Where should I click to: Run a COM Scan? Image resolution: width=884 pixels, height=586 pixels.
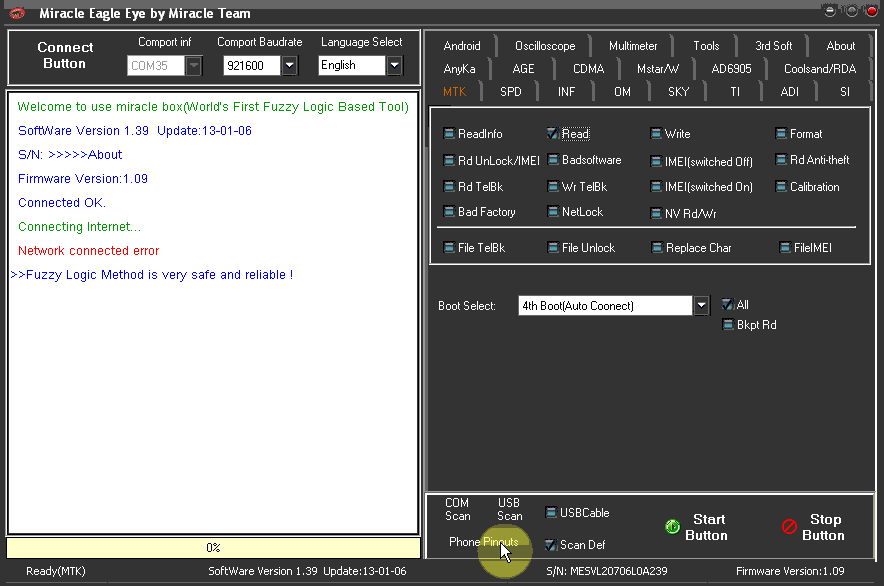pyautogui.click(x=457, y=509)
